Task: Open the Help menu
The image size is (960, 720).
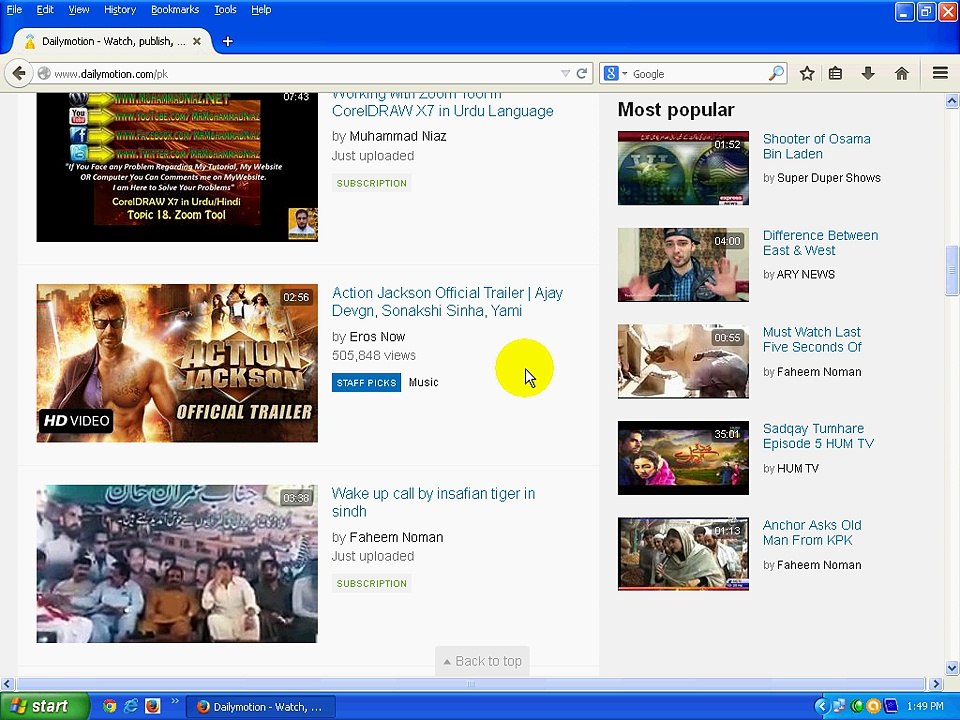Action: [x=261, y=10]
